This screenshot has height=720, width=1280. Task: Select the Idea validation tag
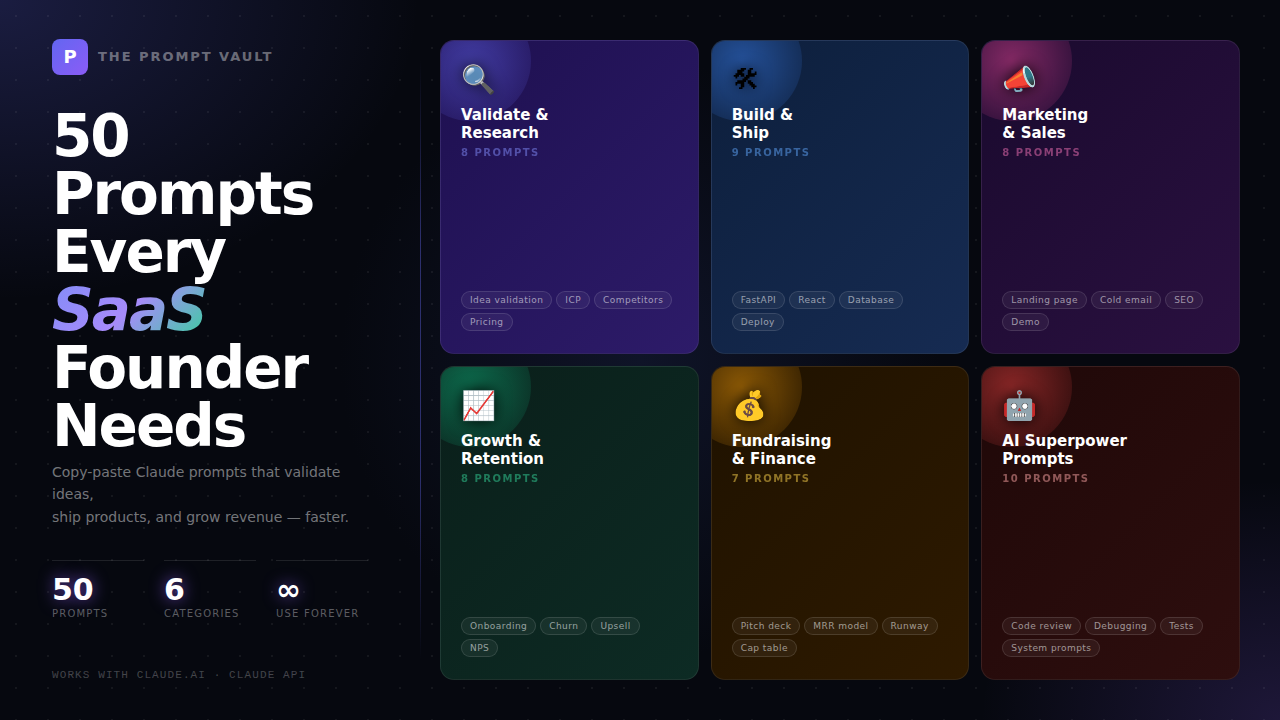[x=506, y=299]
